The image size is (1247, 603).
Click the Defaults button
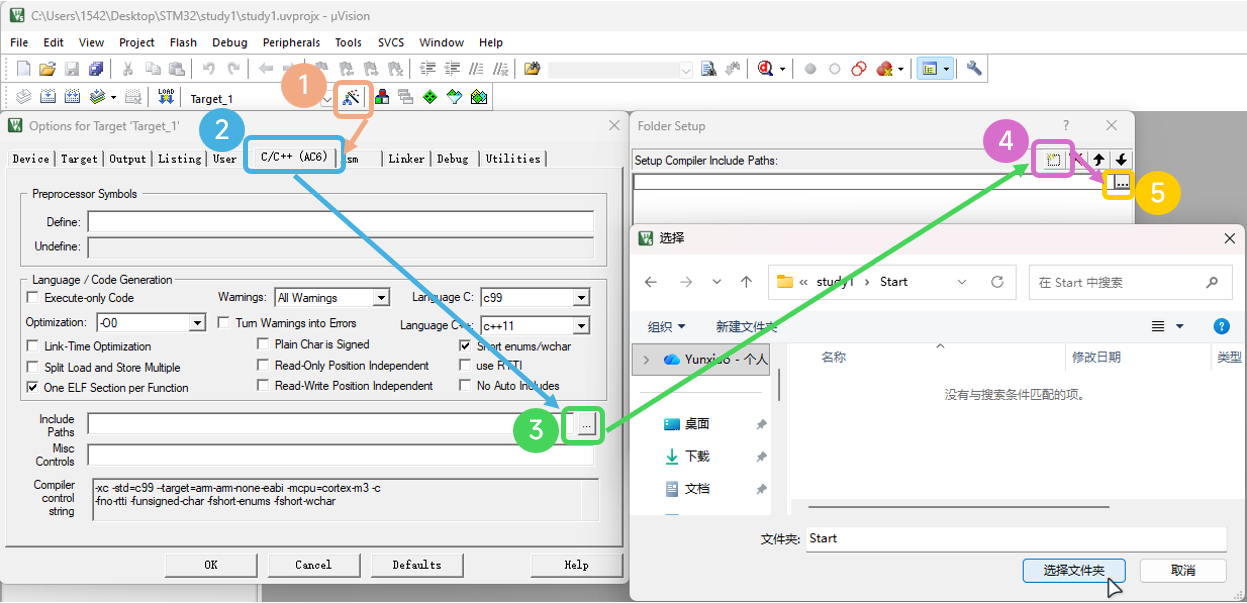click(417, 565)
